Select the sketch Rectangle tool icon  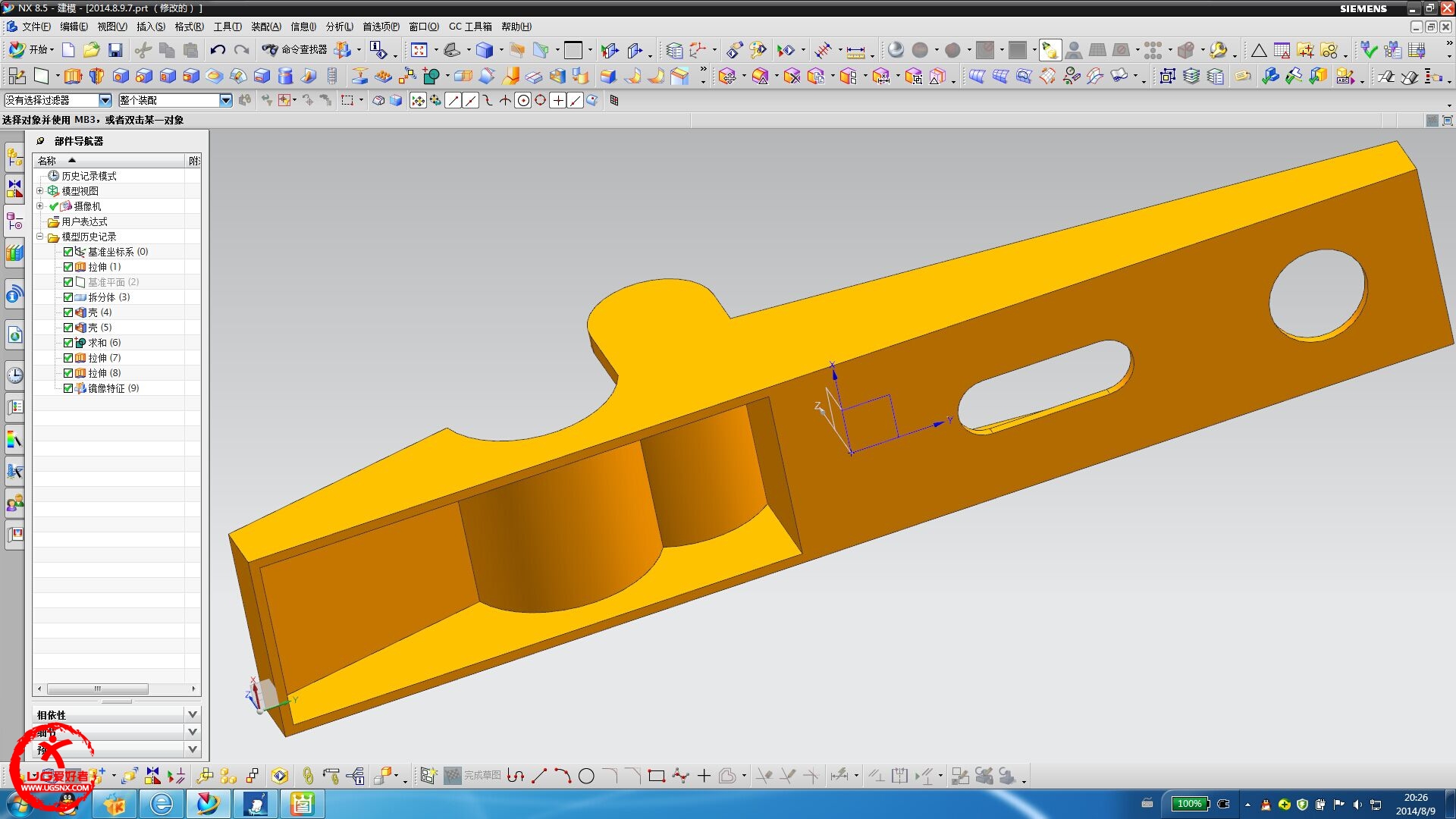(x=657, y=776)
